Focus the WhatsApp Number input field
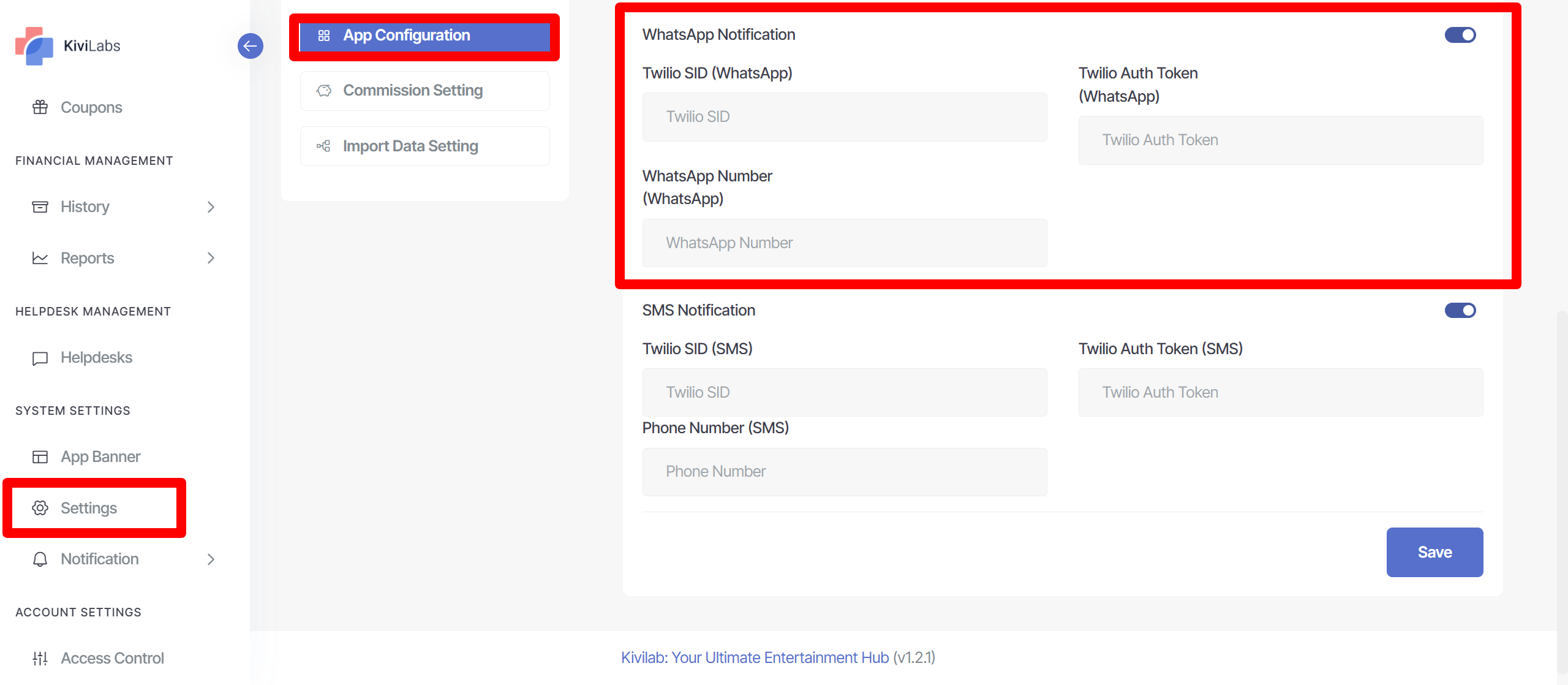1568x685 pixels. pos(845,243)
